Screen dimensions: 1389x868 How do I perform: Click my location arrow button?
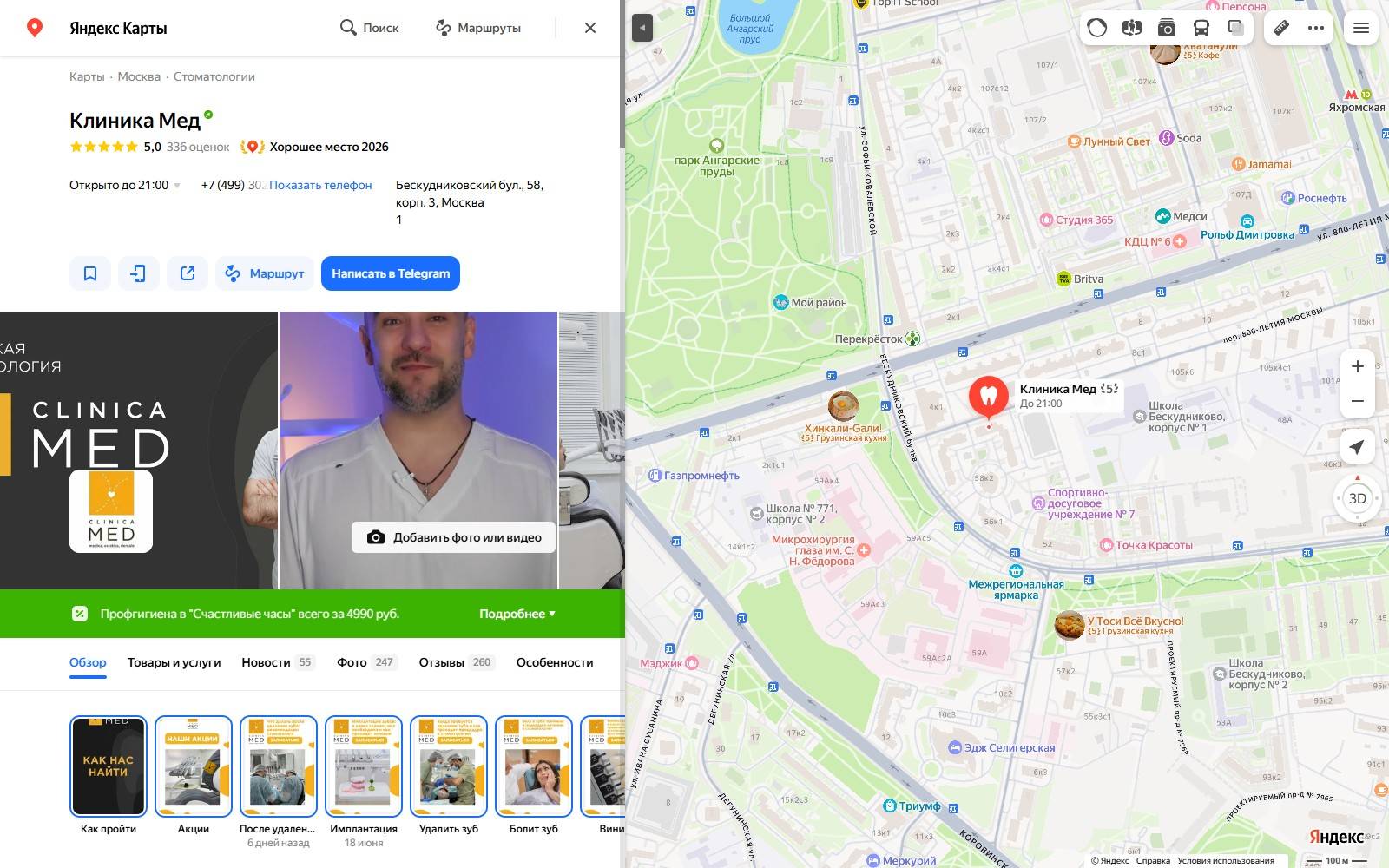pyautogui.click(x=1358, y=446)
